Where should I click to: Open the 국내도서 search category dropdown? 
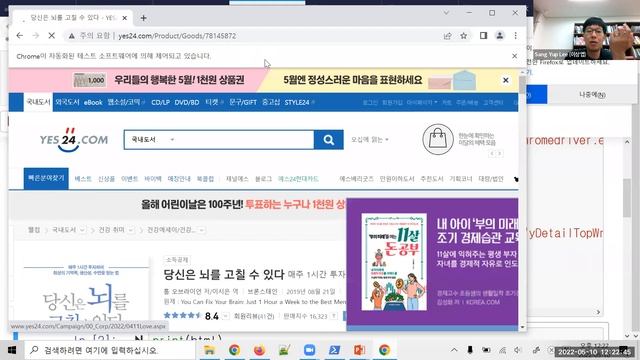153,140
